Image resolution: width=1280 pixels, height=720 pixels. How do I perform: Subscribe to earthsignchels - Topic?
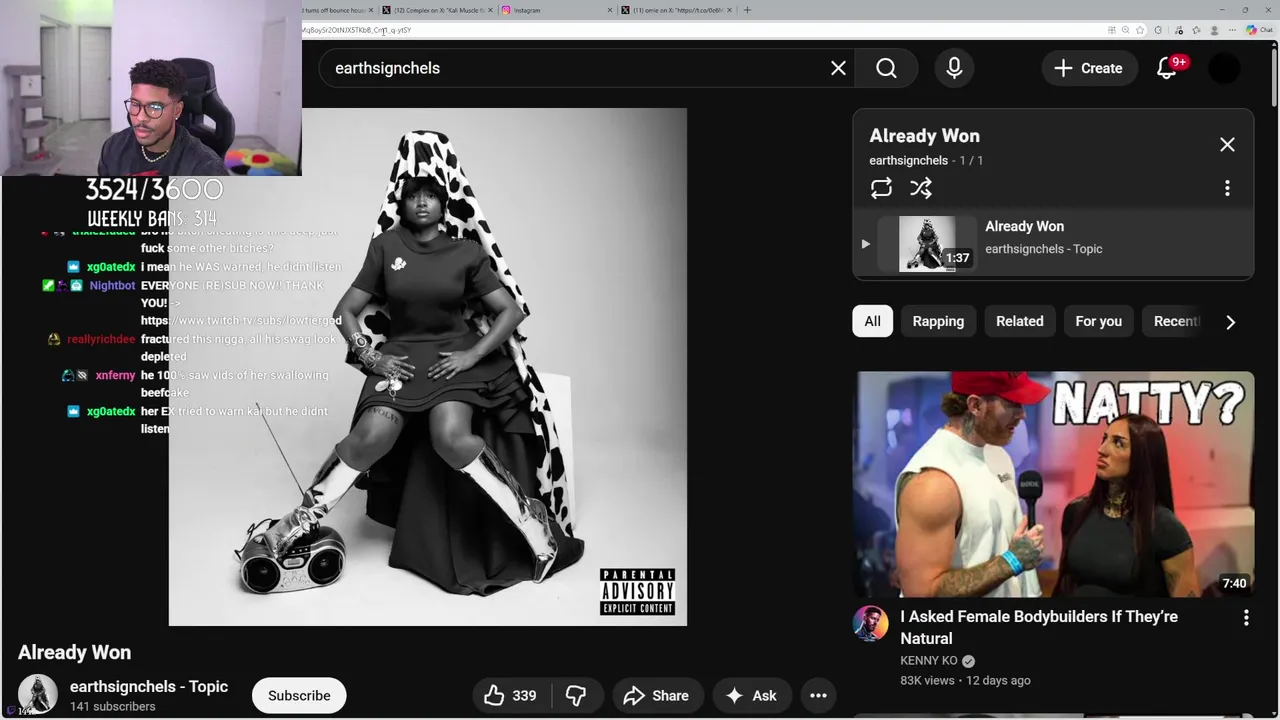[x=299, y=695]
